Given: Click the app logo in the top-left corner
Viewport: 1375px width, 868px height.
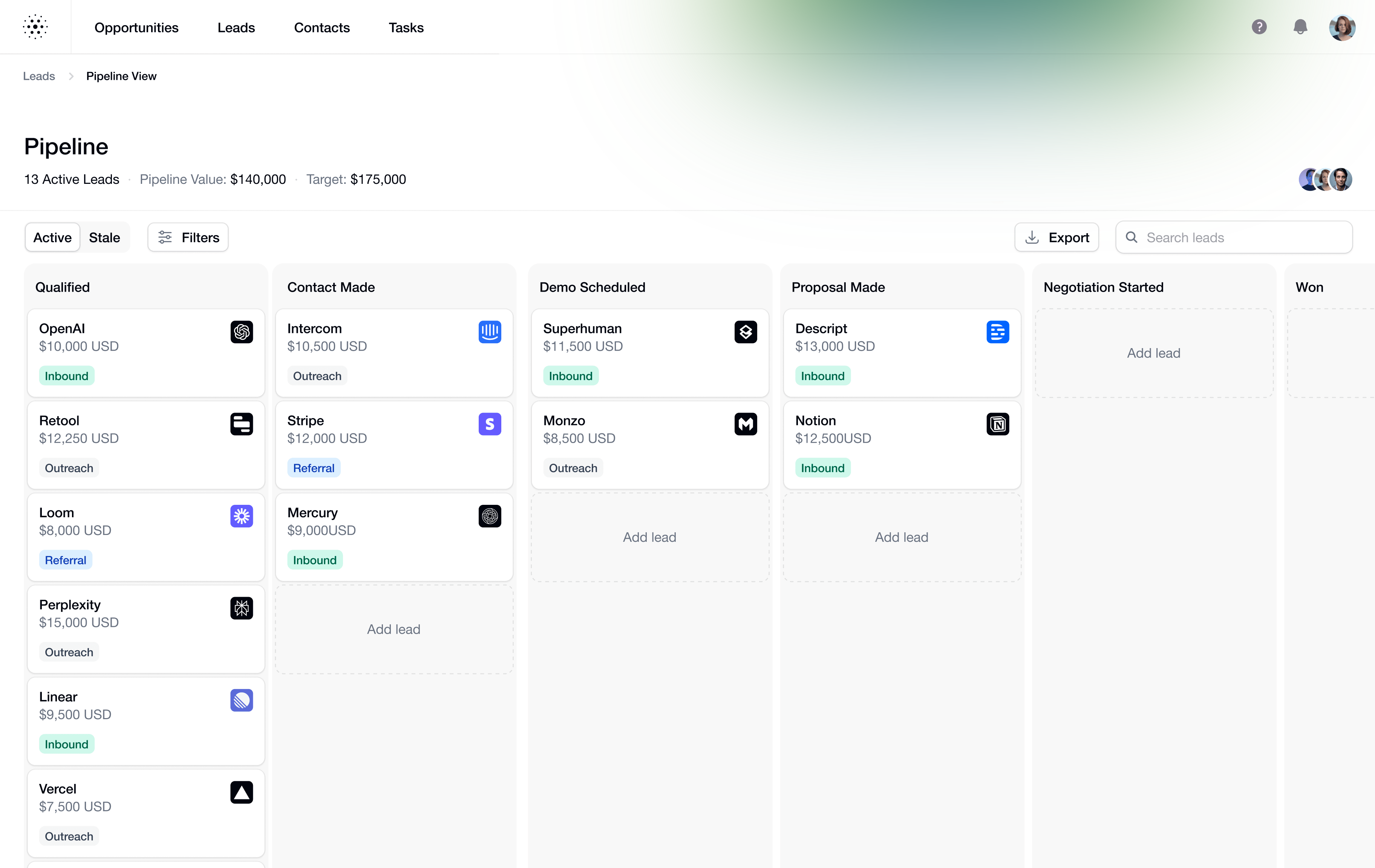Looking at the screenshot, I should (35, 27).
